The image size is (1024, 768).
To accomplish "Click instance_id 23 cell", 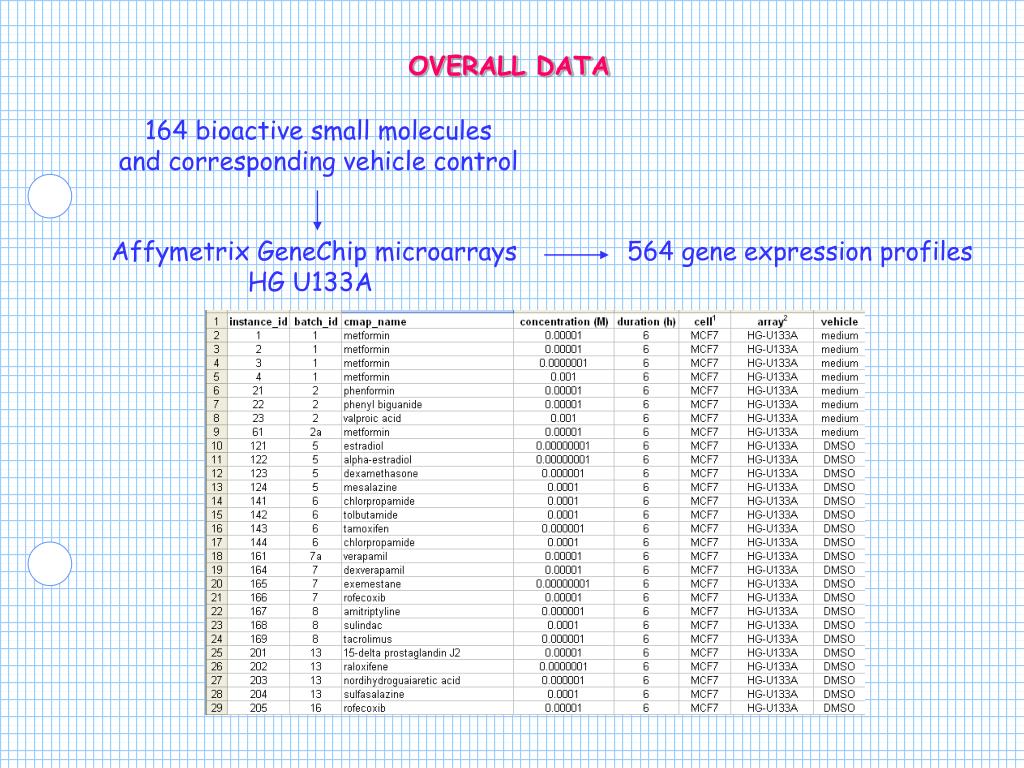I will pos(259,418).
